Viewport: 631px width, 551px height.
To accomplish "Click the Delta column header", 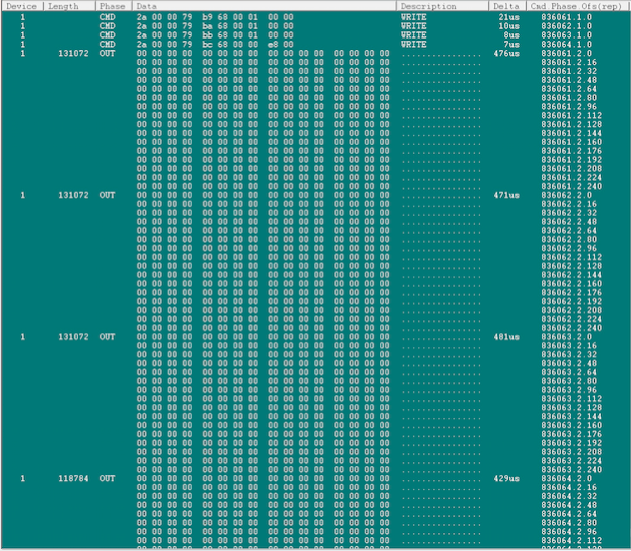I will click(x=507, y=6).
